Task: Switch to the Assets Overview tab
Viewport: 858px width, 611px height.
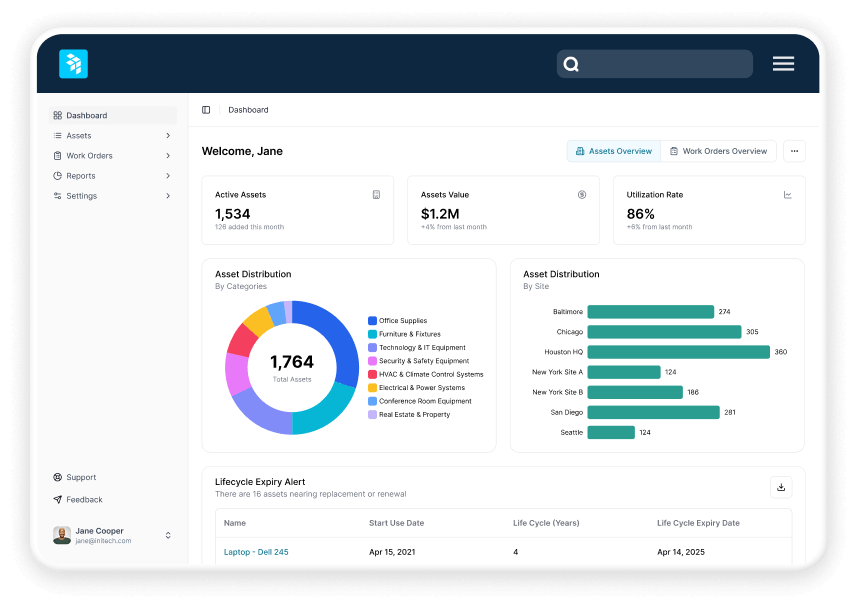Action: click(x=613, y=151)
